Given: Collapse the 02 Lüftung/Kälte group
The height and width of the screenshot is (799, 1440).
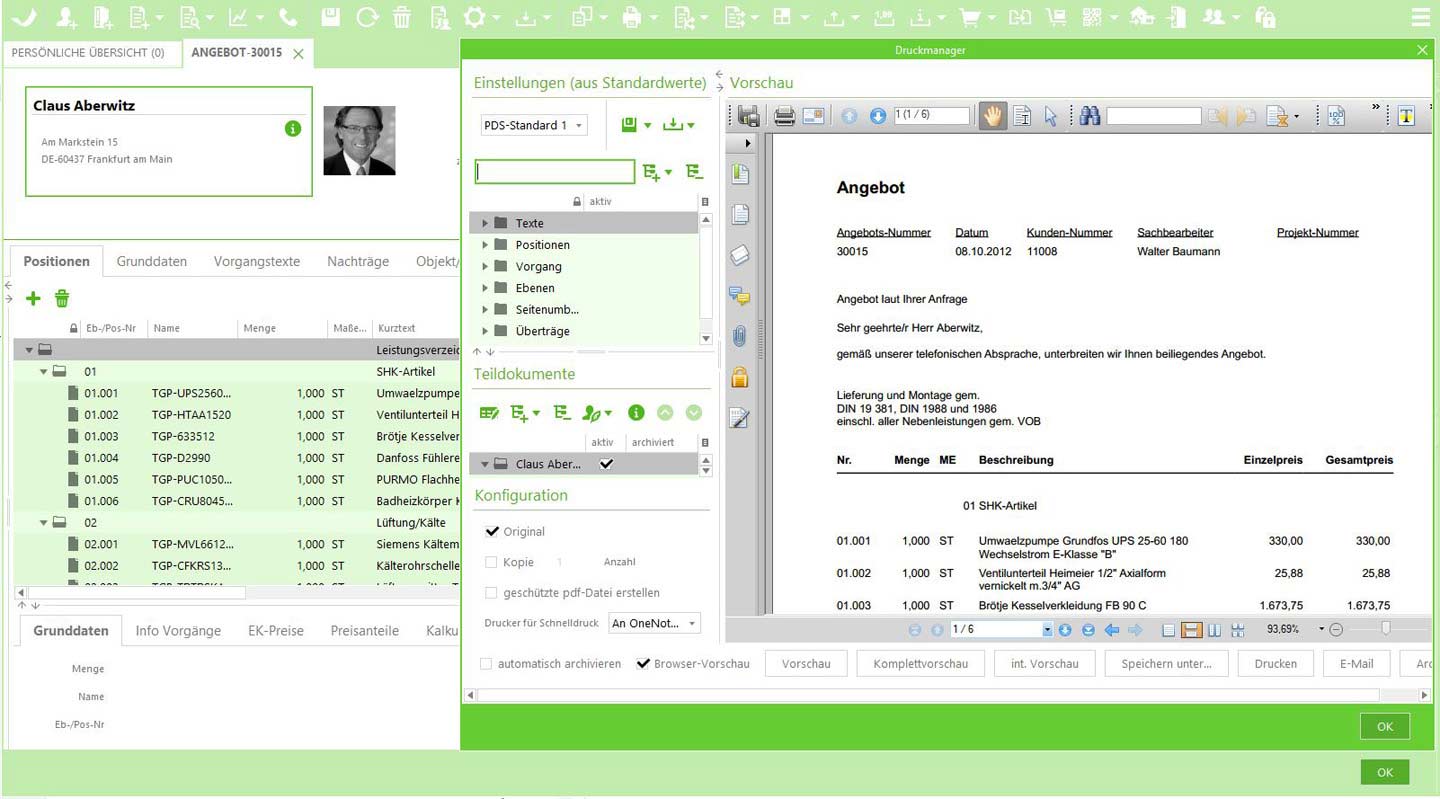Looking at the screenshot, I should 44,522.
